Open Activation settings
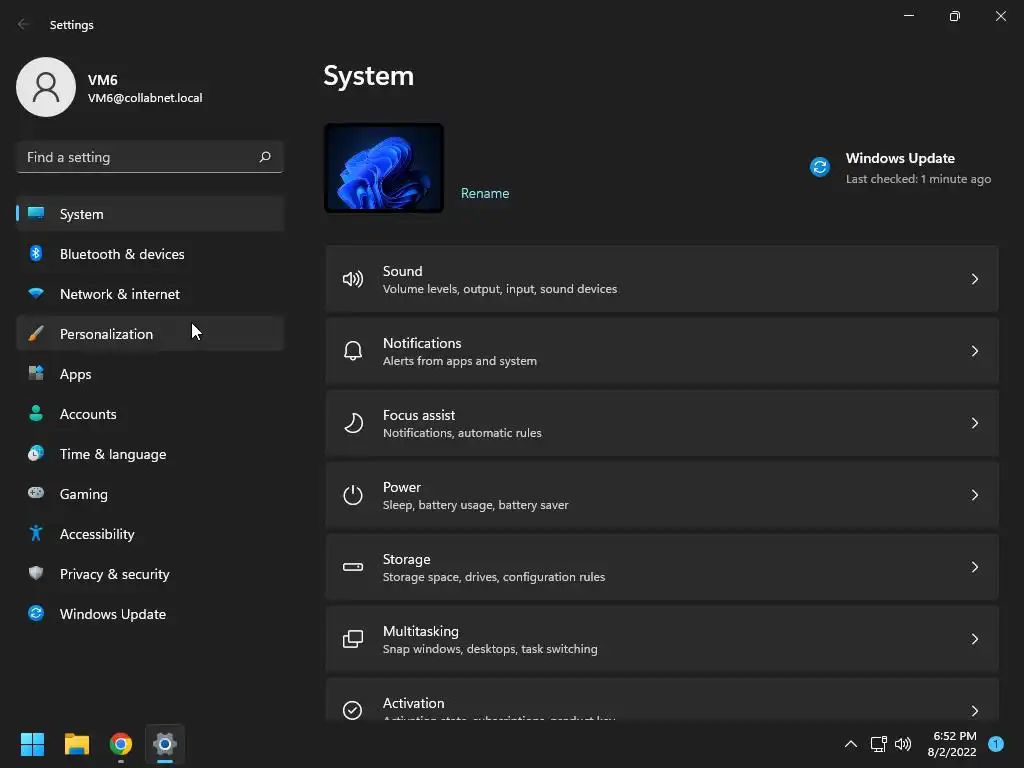This screenshot has height=768, width=1024. (662, 700)
